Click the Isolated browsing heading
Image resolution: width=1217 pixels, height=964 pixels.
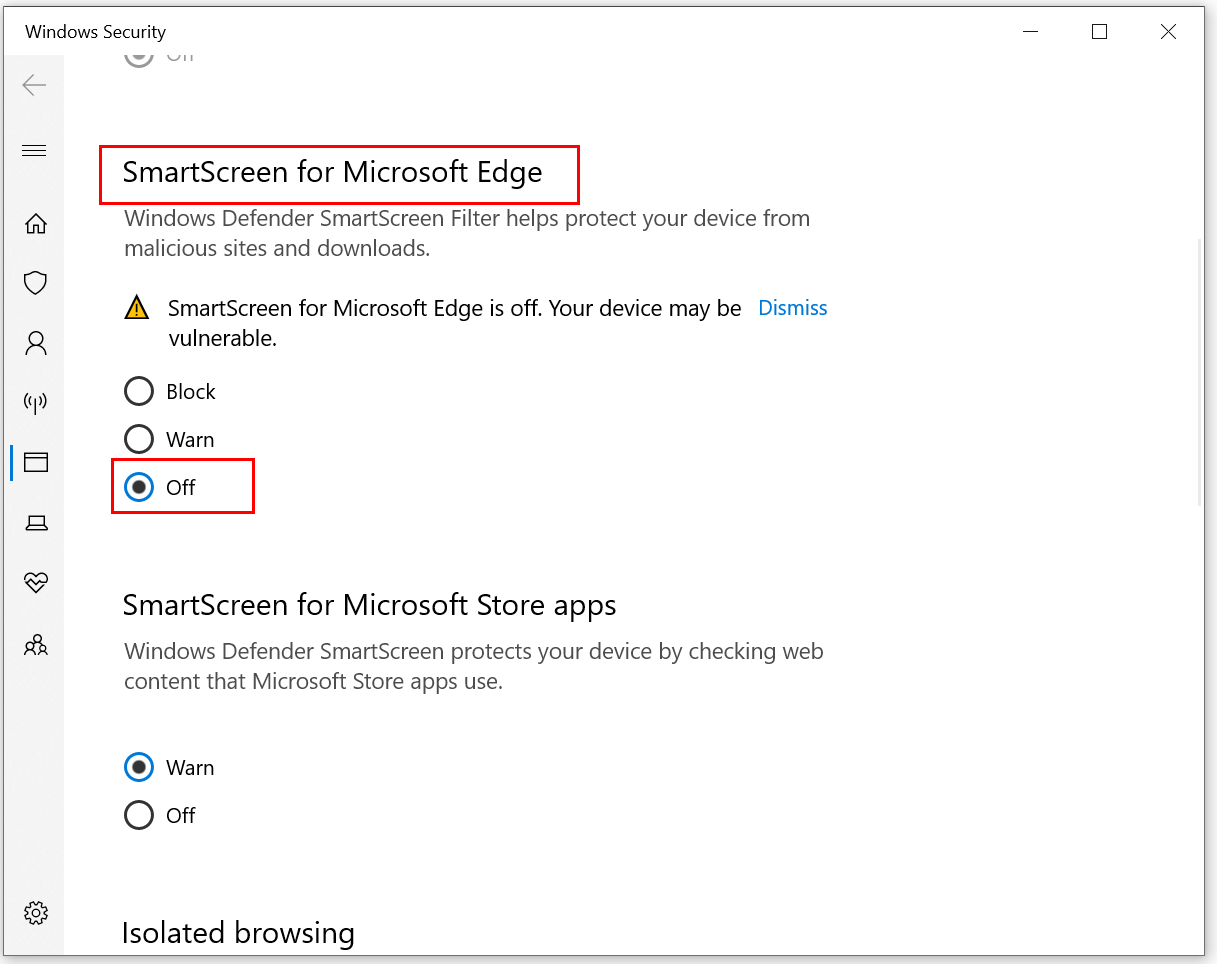click(238, 933)
